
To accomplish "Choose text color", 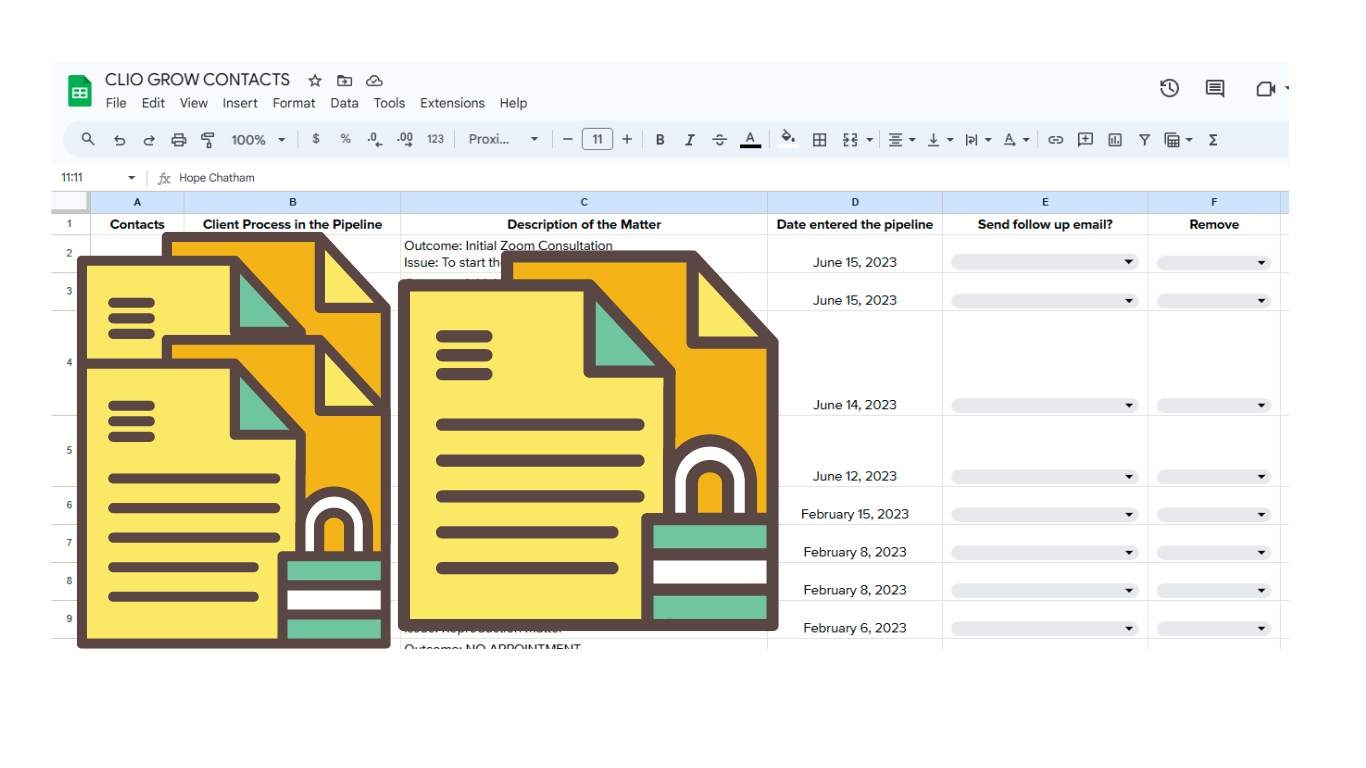I will coord(751,140).
